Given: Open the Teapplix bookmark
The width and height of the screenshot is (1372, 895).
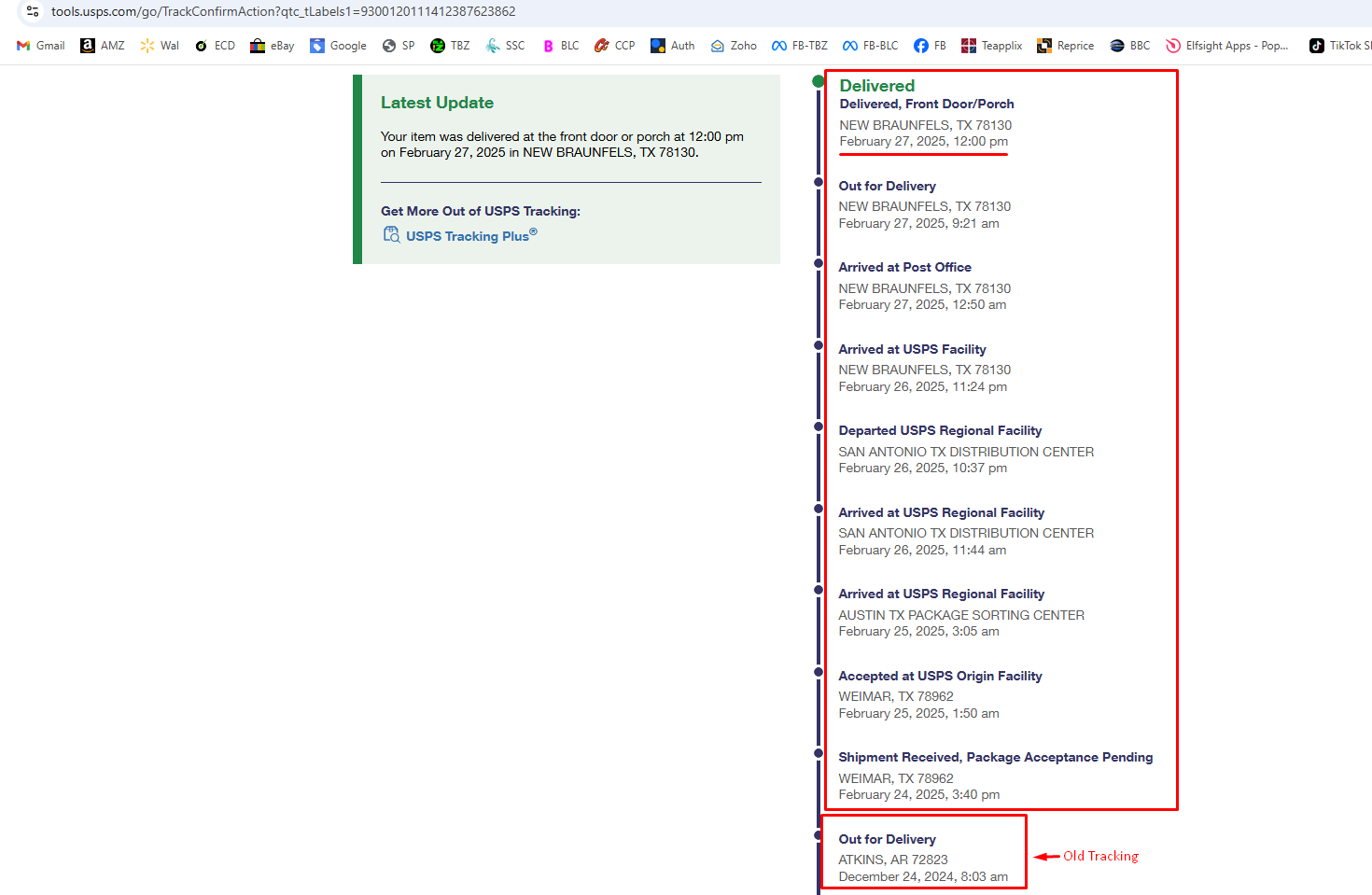Looking at the screenshot, I should (x=992, y=46).
